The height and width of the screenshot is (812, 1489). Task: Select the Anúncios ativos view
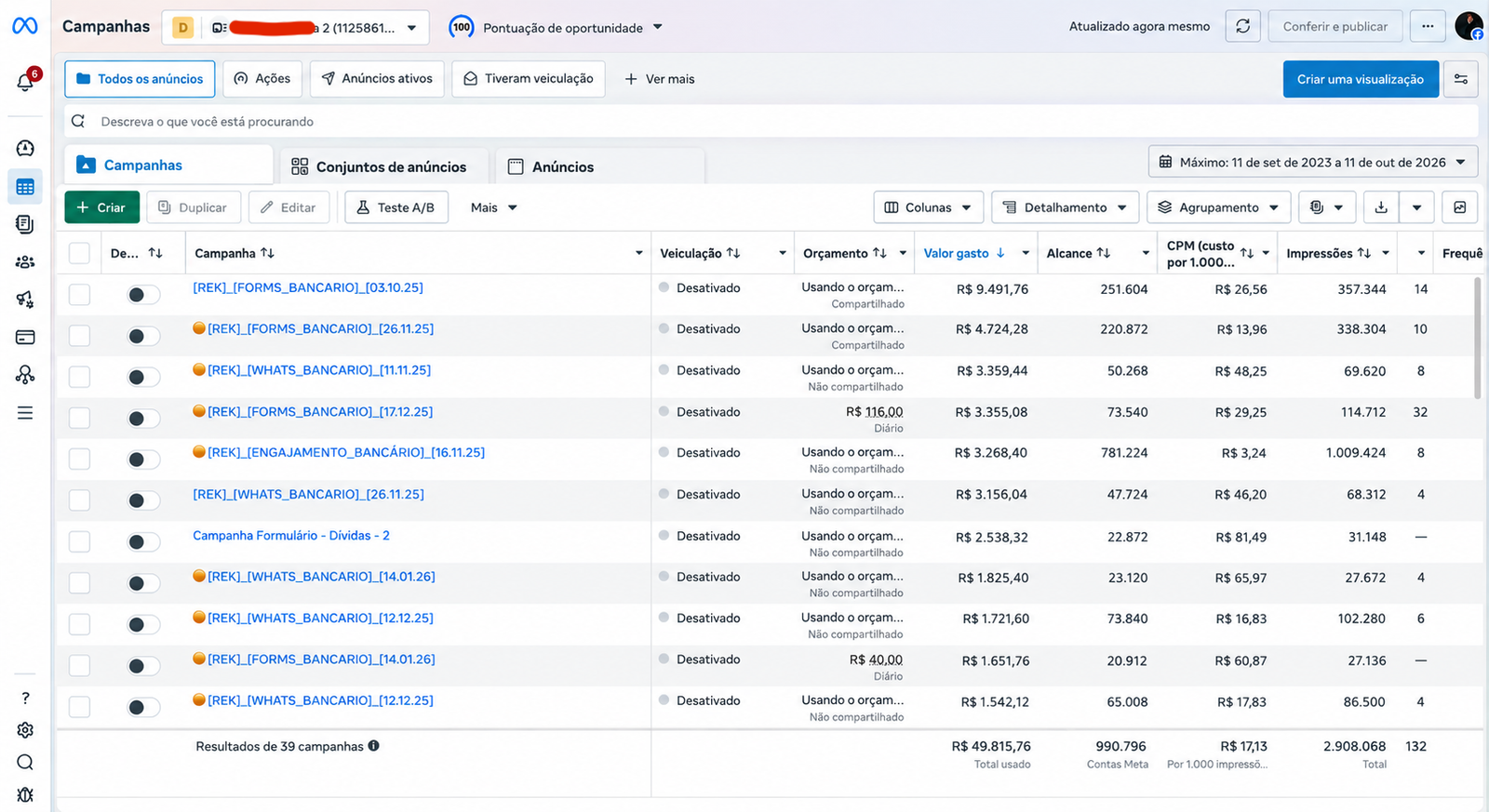tap(377, 79)
